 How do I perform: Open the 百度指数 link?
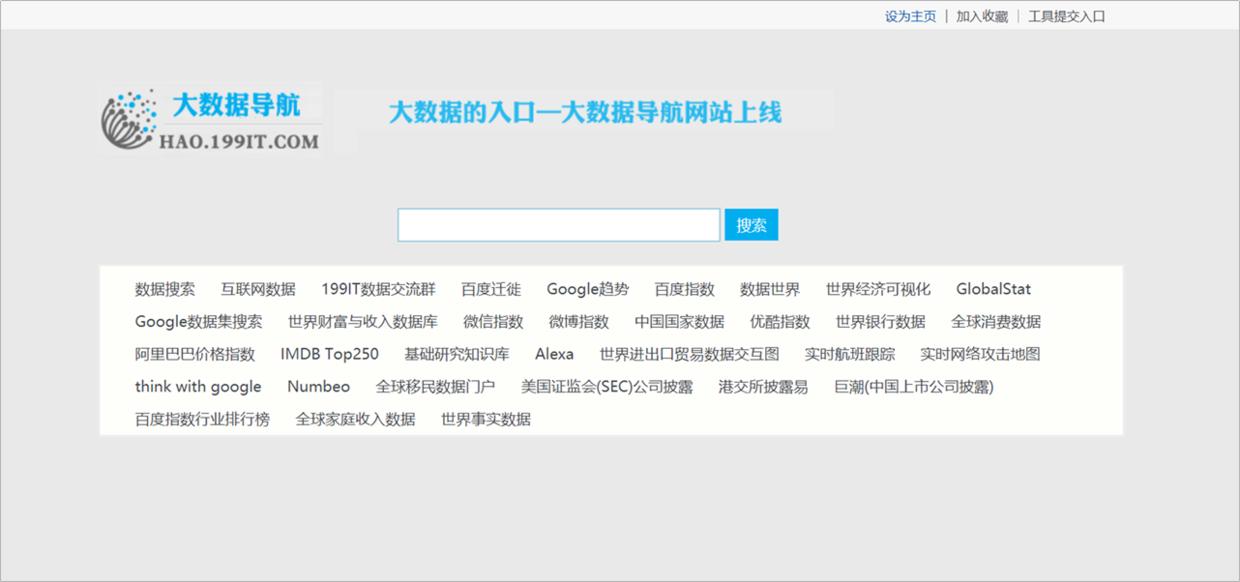(685, 289)
